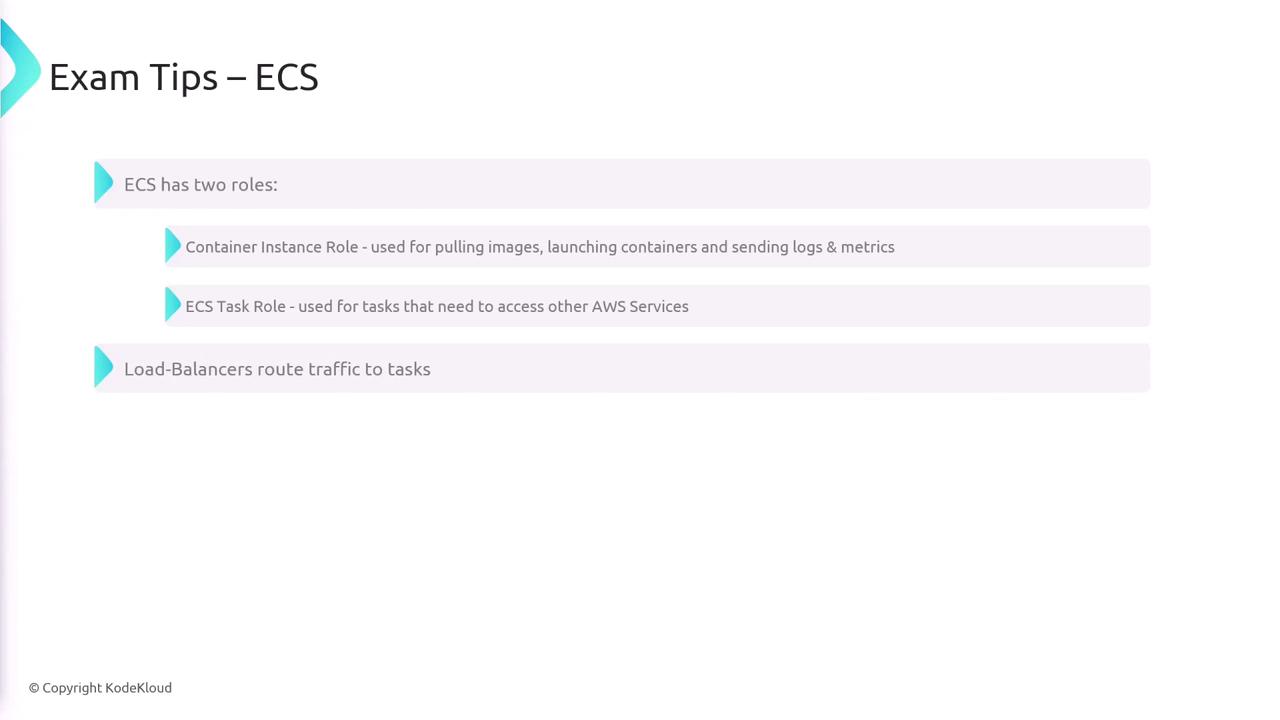1280x720 pixels.
Task: Click the "ECS Task Role" phrase
Action: coord(235,307)
